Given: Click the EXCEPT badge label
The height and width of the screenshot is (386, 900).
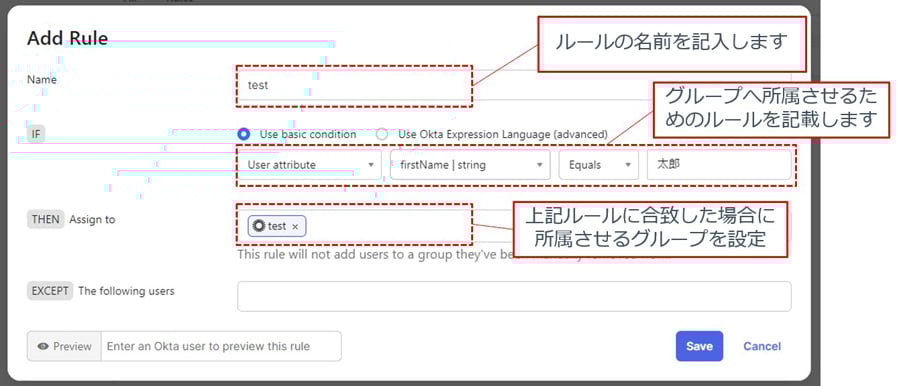Looking at the screenshot, I should pos(50,291).
